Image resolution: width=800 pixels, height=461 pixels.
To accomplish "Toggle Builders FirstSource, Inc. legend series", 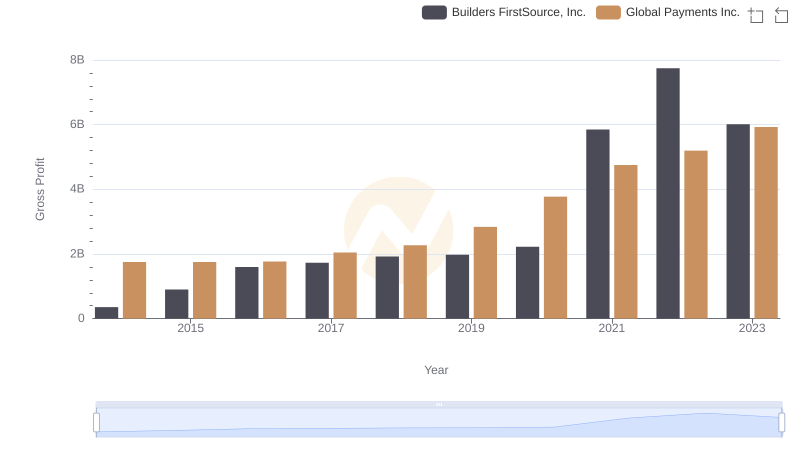I will tap(504, 12).
